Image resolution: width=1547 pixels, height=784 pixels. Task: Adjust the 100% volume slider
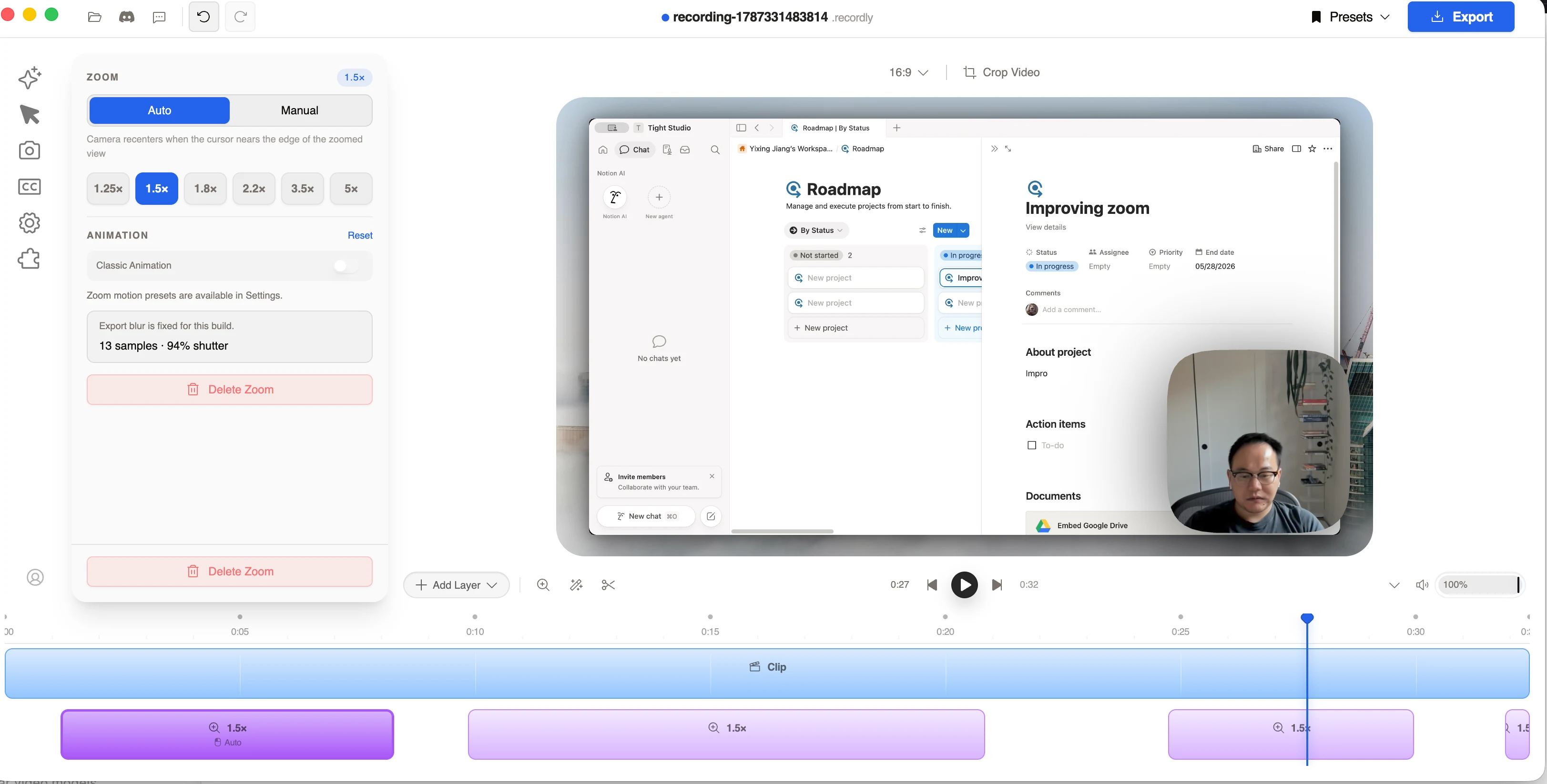click(x=1481, y=585)
